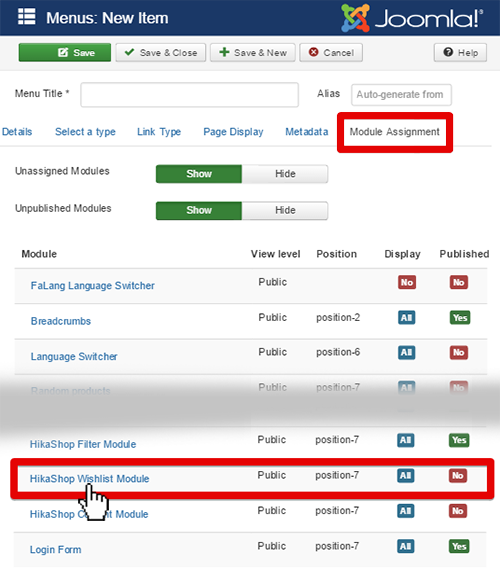Click the View level column header

tap(276, 254)
